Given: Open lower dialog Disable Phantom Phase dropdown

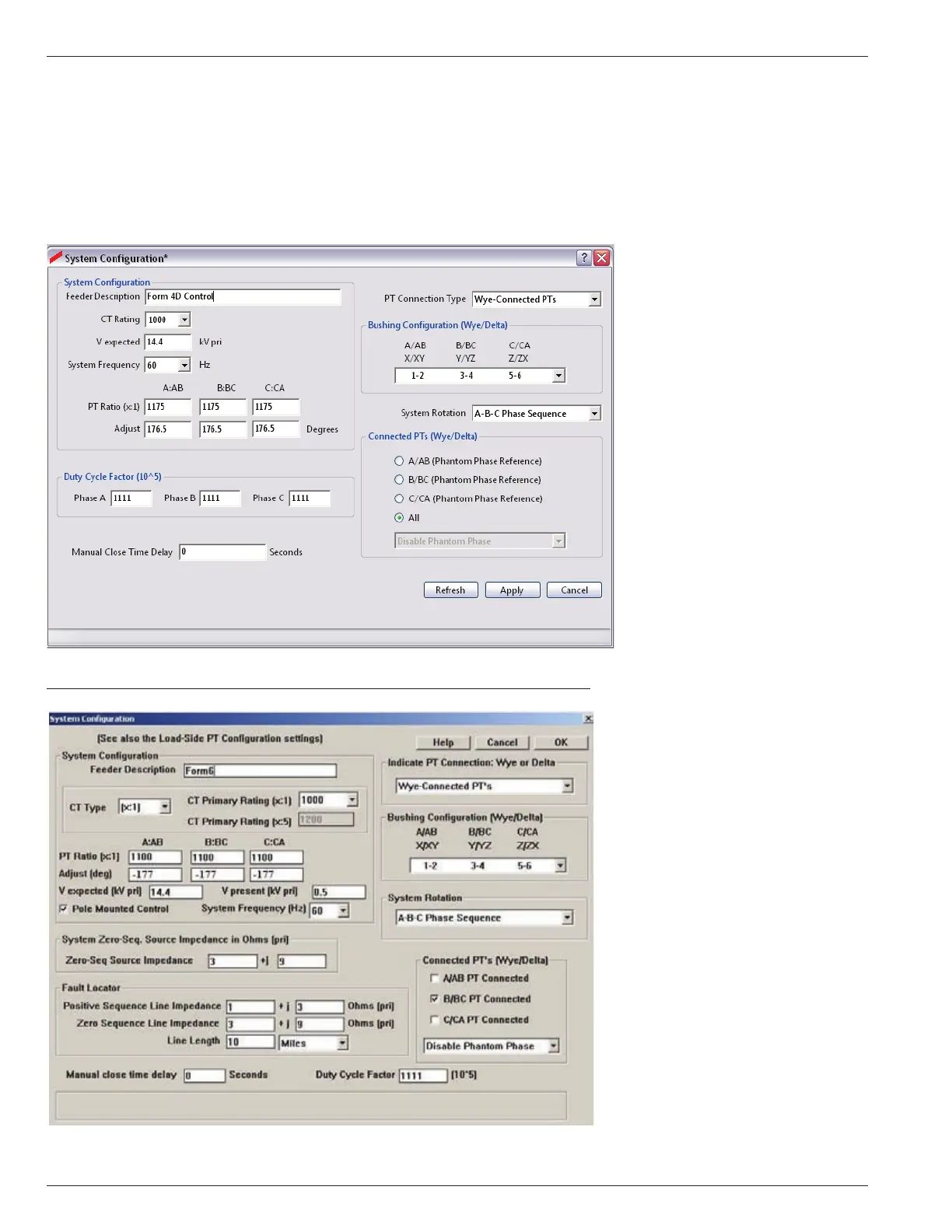Looking at the screenshot, I should click(x=554, y=1046).
